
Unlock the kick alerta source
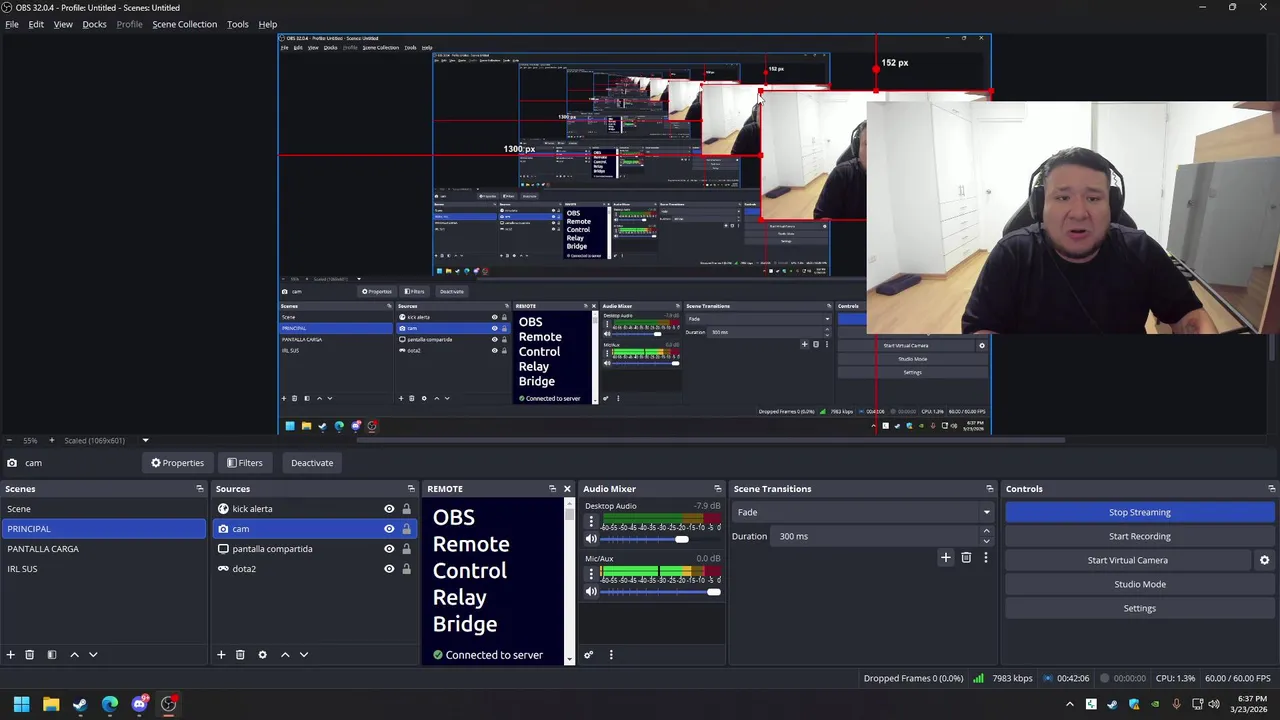tap(406, 509)
